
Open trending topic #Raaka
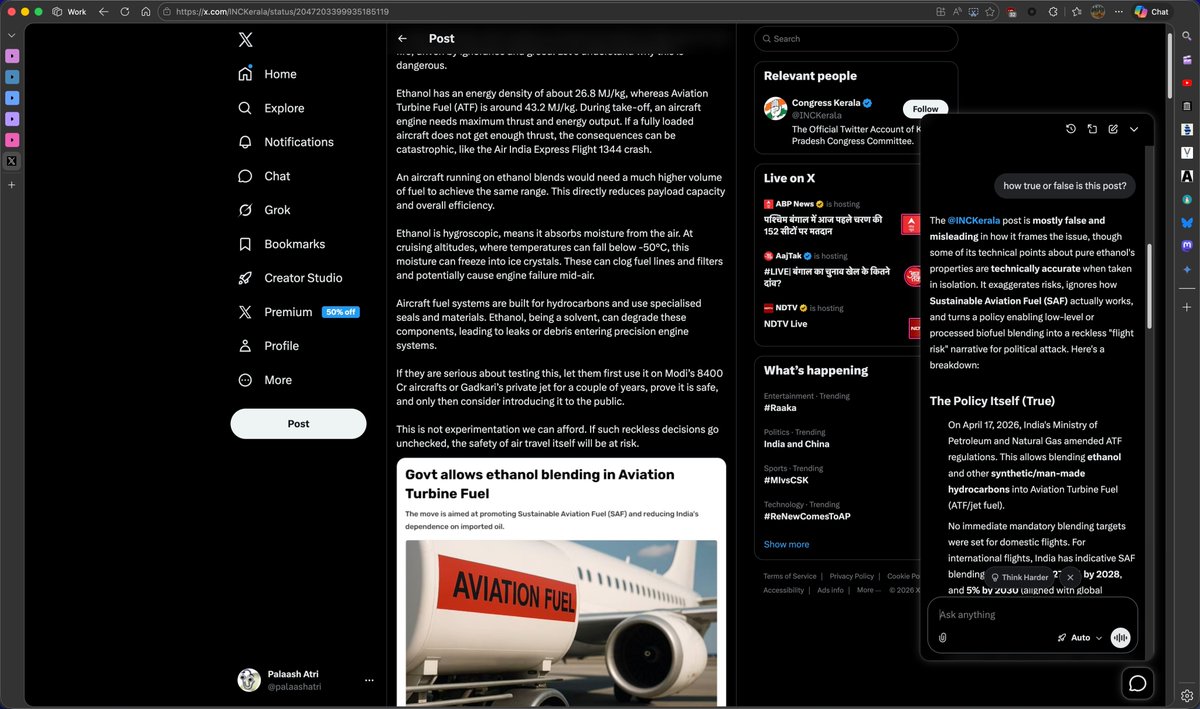click(781, 408)
